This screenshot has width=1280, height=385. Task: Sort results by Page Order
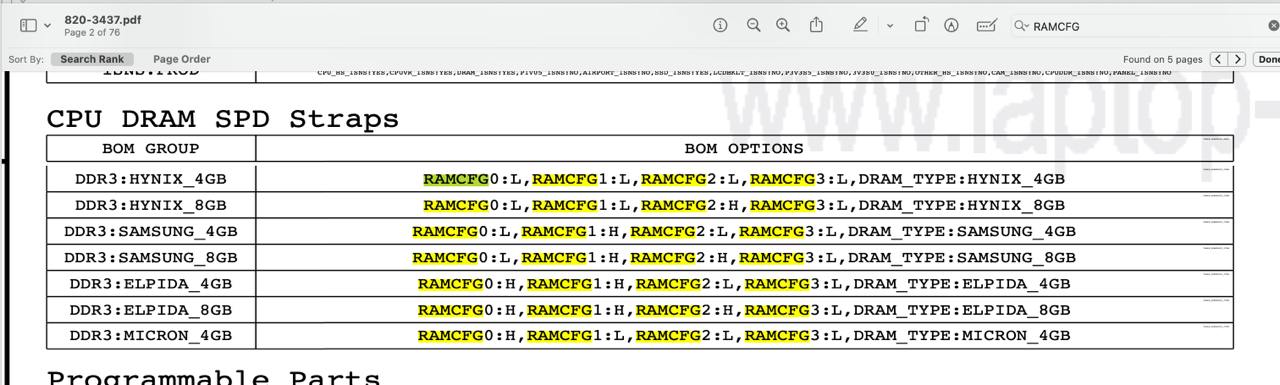[182, 59]
